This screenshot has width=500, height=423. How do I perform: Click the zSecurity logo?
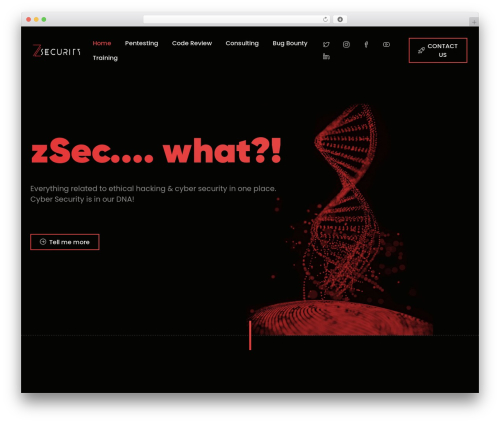56,51
